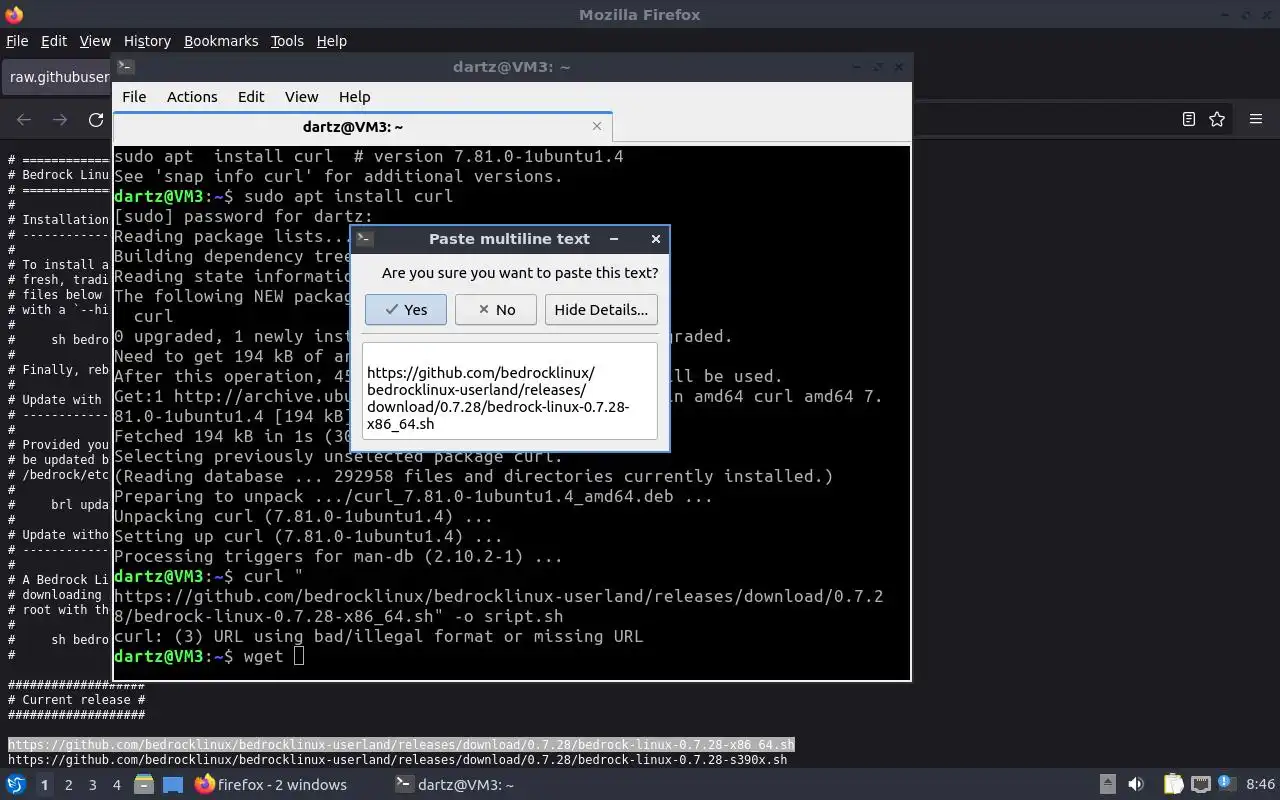Click 'Current release' header in Firefox page
Viewport: 1280px width, 800px height.
76,700
